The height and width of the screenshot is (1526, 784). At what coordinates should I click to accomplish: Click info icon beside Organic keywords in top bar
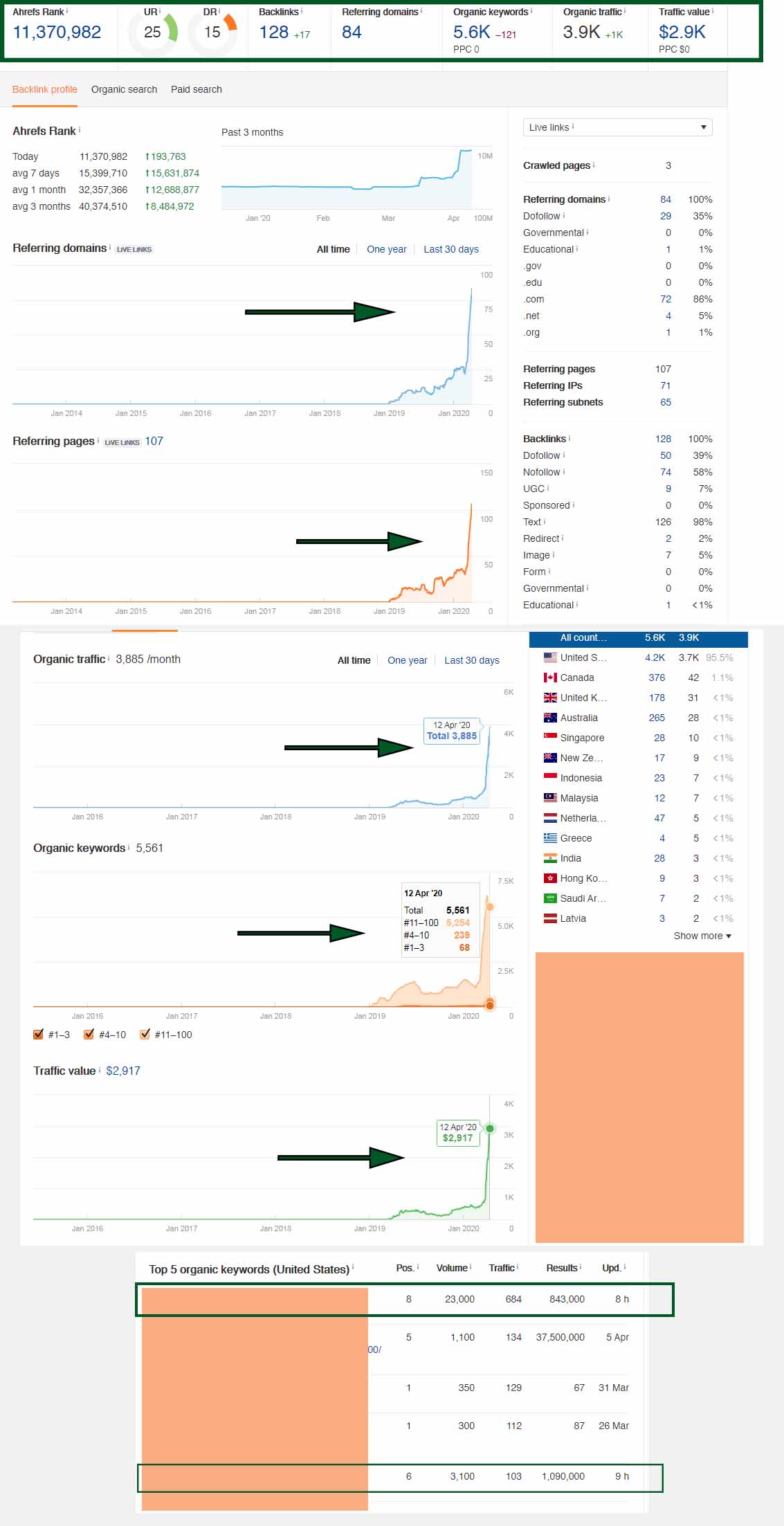(x=531, y=10)
